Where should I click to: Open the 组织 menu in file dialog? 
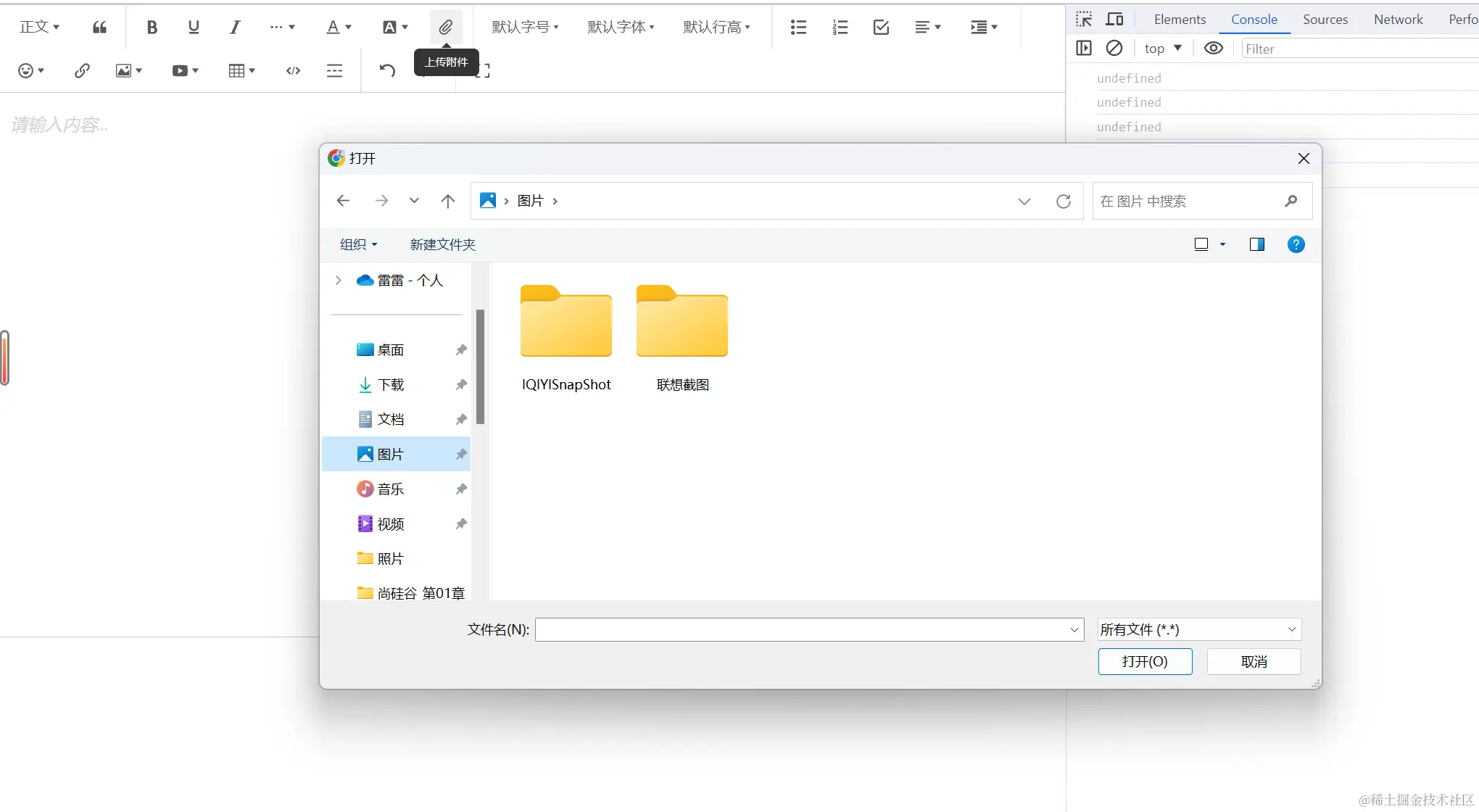pyautogui.click(x=358, y=244)
